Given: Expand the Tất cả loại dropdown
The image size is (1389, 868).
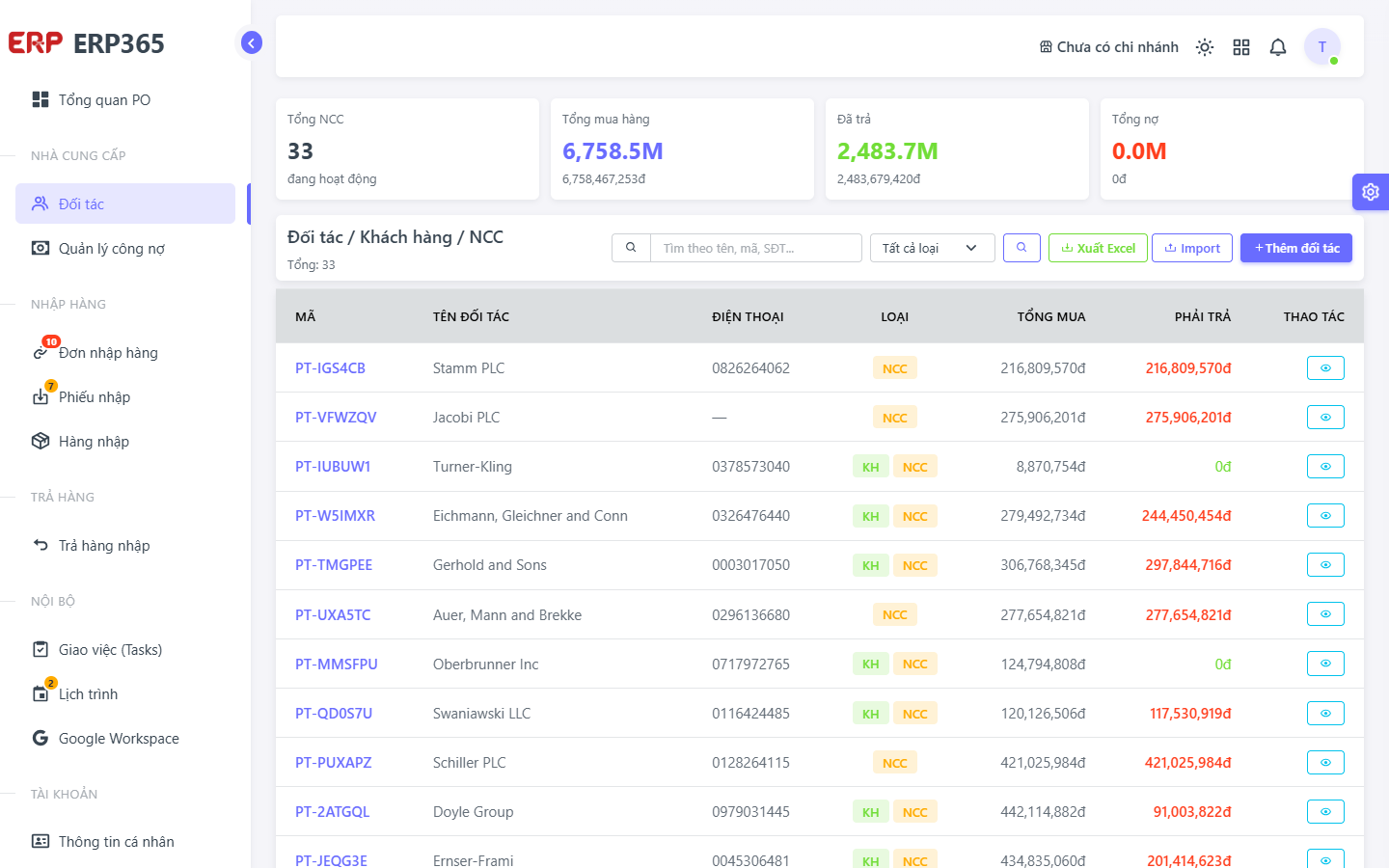Looking at the screenshot, I should point(932,248).
